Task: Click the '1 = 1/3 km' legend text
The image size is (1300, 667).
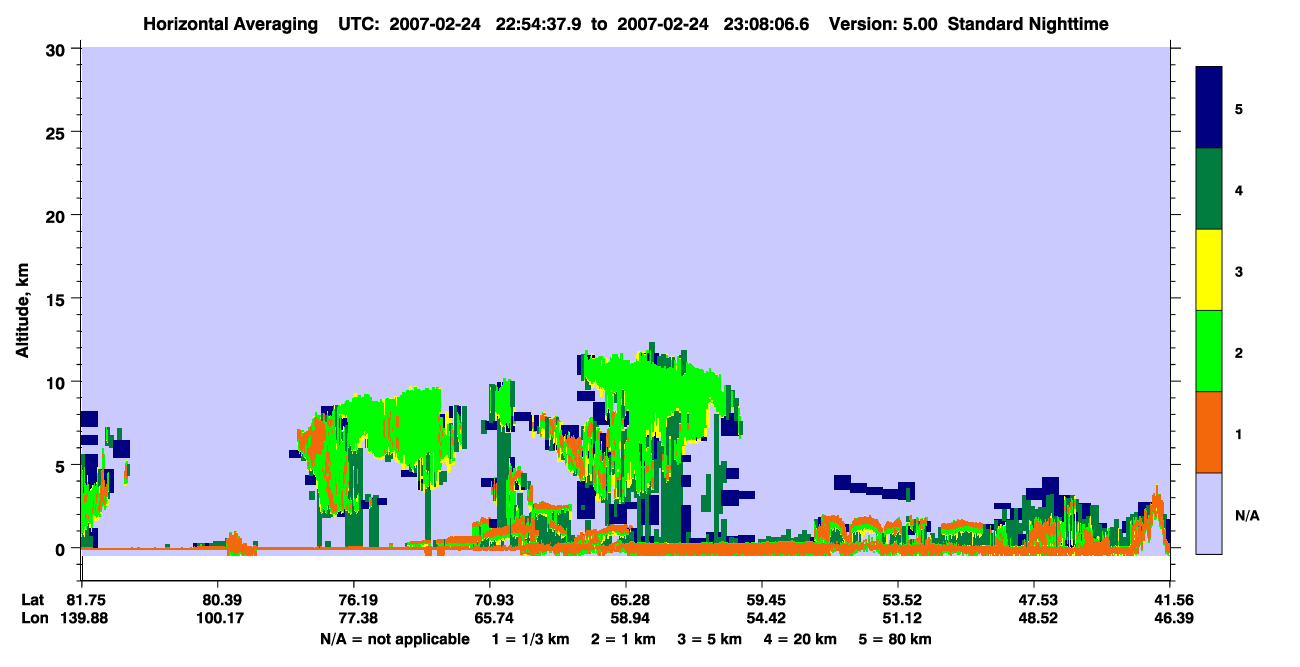Action: point(530,638)
